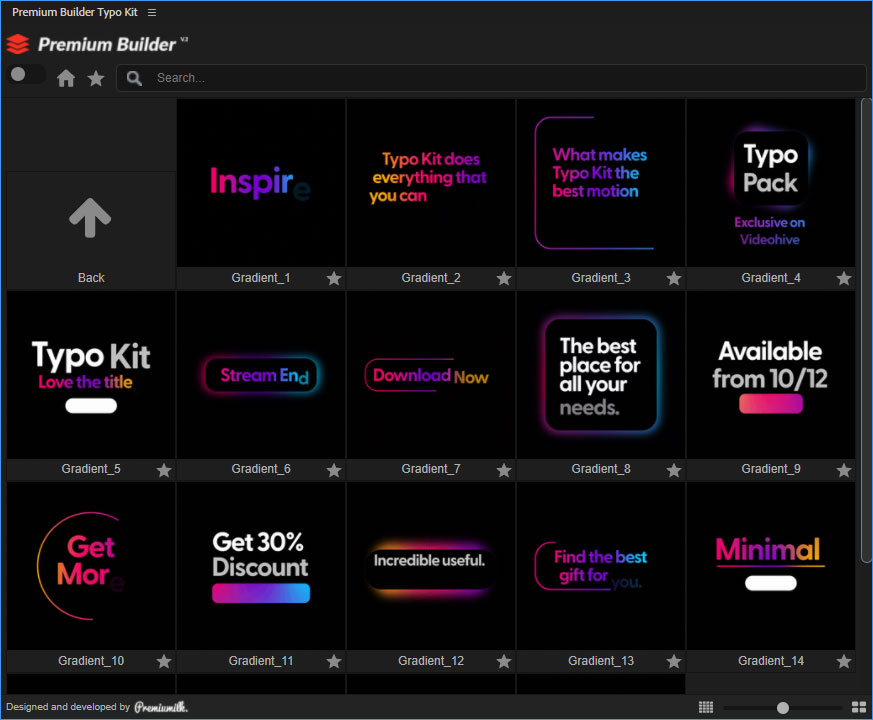
Task: Mark Gradient_14 as favorite
Action: tap(844, 661)
